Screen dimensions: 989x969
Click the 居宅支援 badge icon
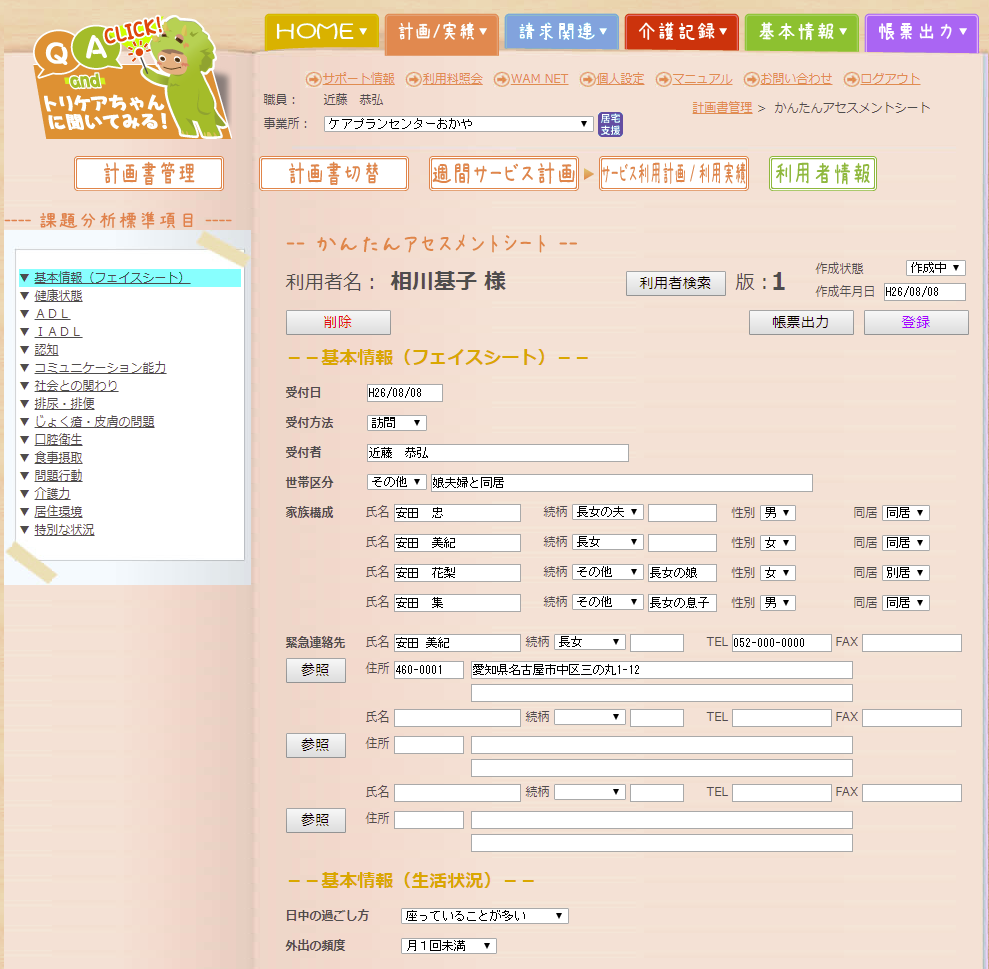(x=610, y=125)
